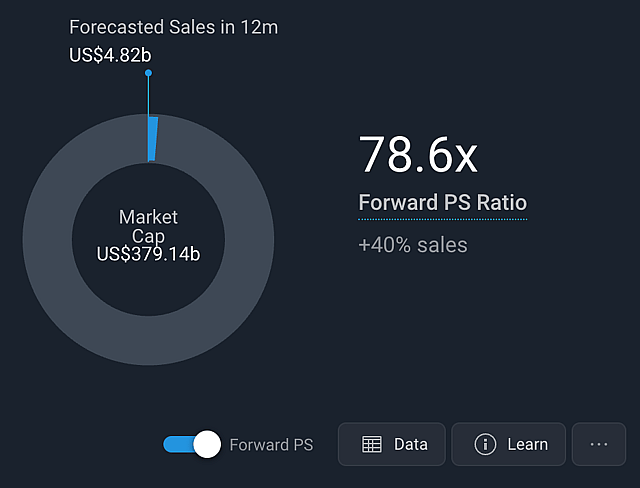Click the Forward PS toggle label
The width and height of the screenshot is (640, 488).
tap(271, 445)
